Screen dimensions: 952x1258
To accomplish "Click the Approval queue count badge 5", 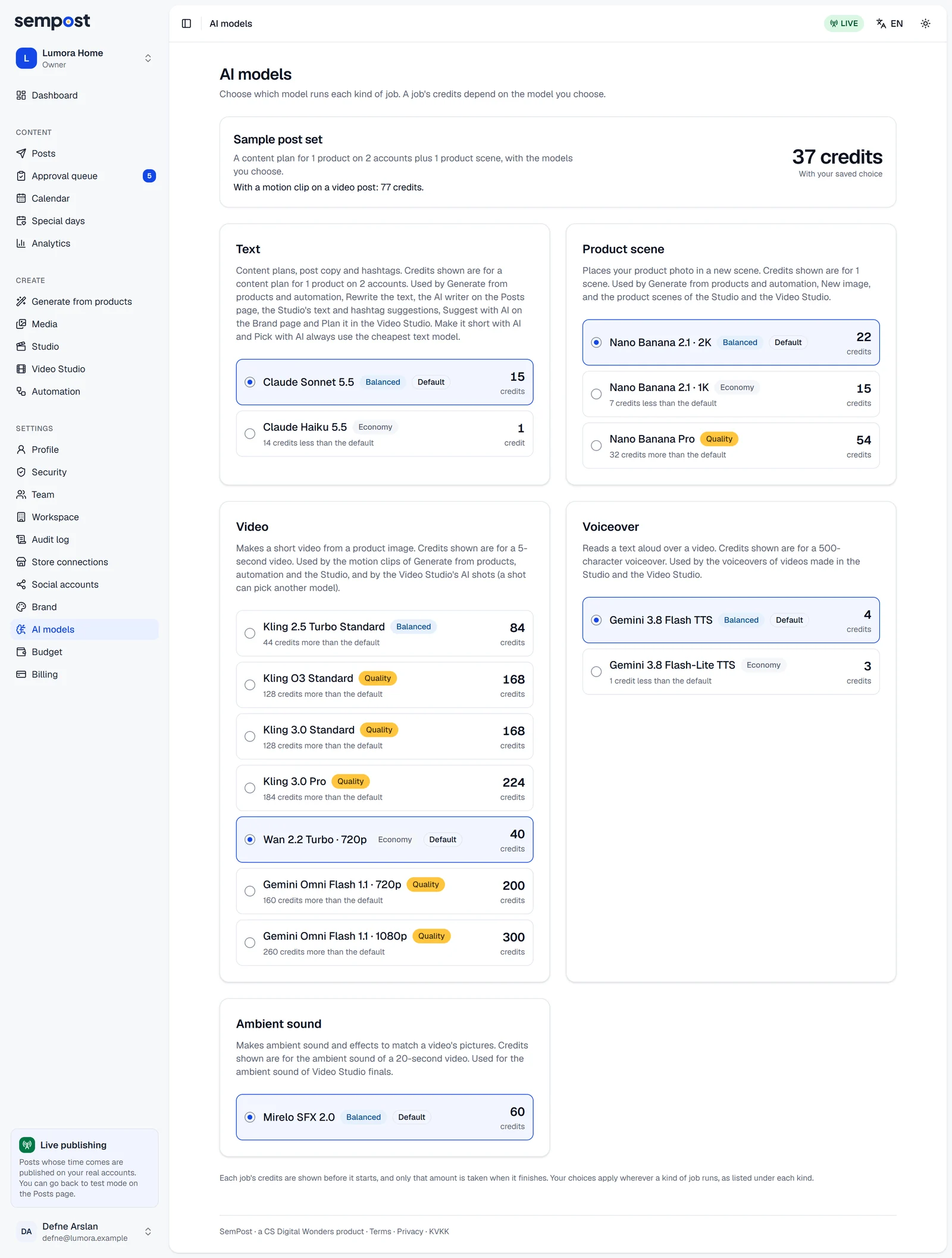I will tap(149, 176).
